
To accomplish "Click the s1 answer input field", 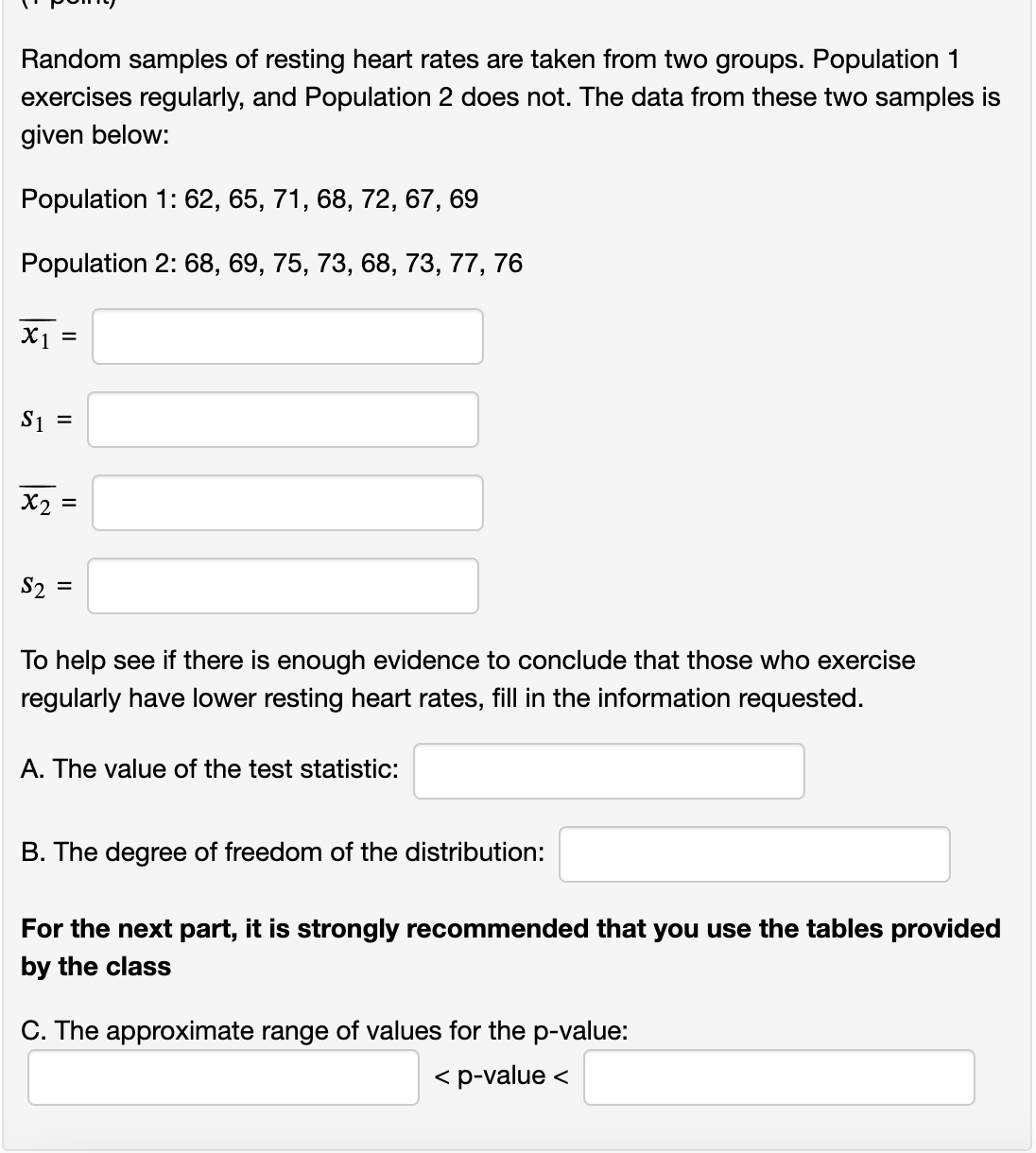I will (x=284, y=420).
